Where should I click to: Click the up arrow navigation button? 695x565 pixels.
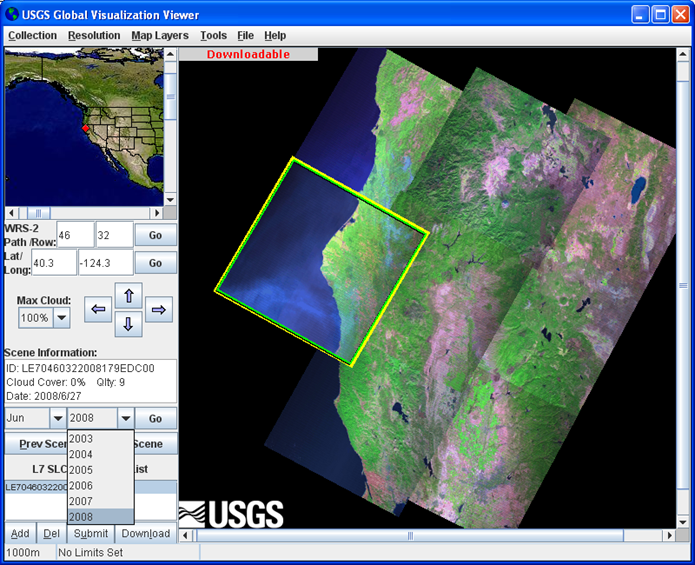[129, 296]
